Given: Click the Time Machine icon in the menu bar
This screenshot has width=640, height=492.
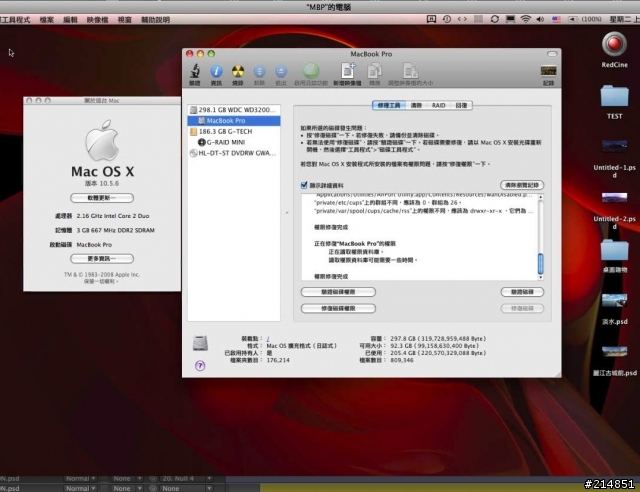Looking at the screenshot, I should (447, 19).
